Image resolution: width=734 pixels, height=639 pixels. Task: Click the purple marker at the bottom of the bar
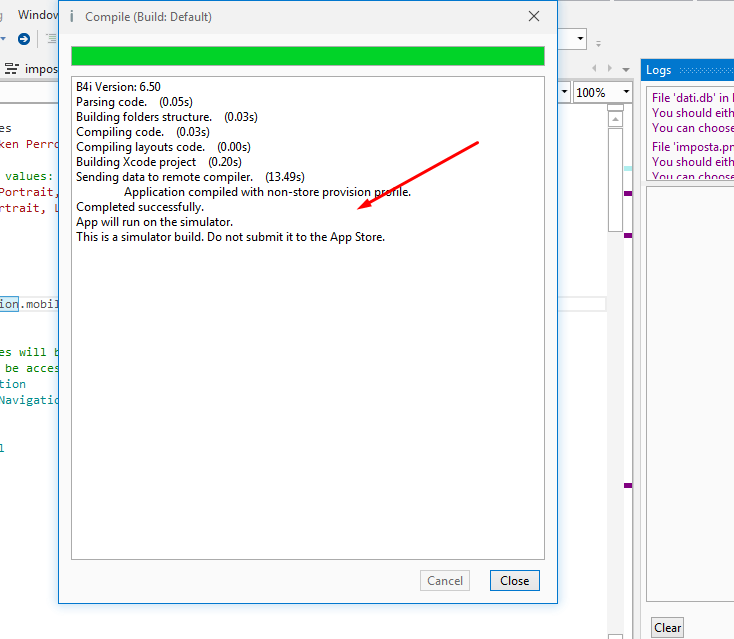click(628, 485)
